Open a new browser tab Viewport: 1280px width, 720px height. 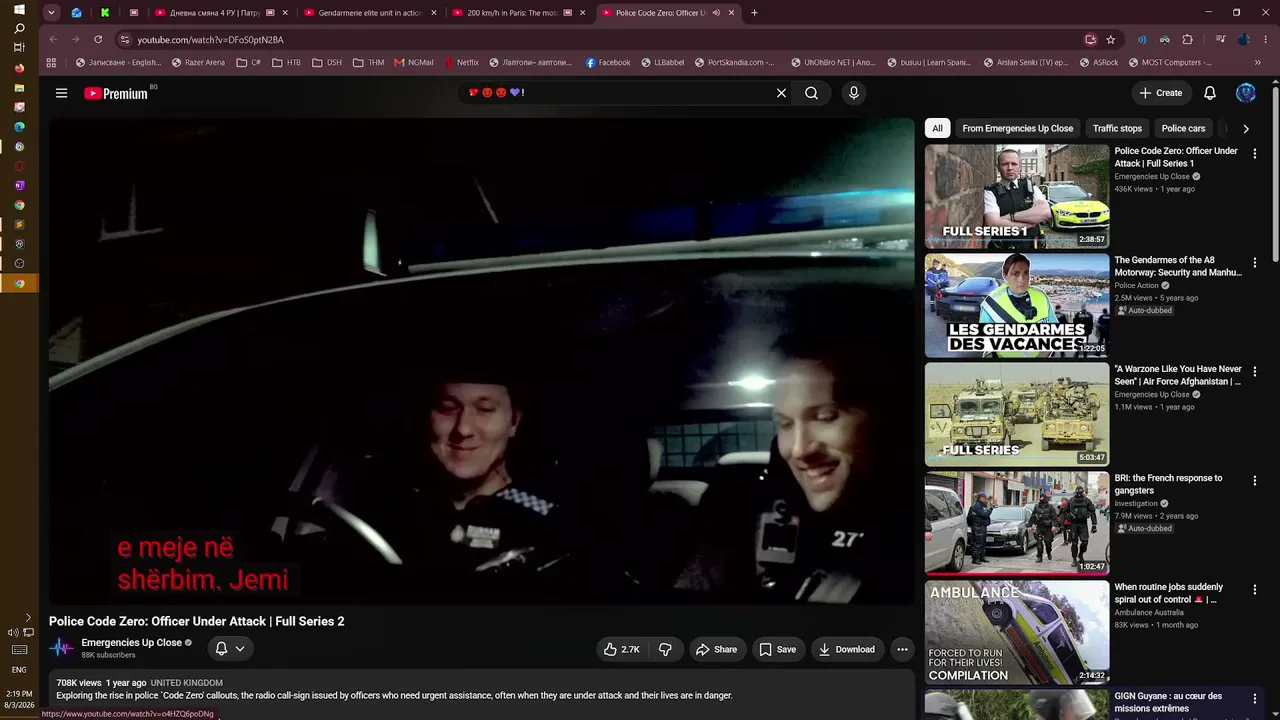[x=754, y=13]
